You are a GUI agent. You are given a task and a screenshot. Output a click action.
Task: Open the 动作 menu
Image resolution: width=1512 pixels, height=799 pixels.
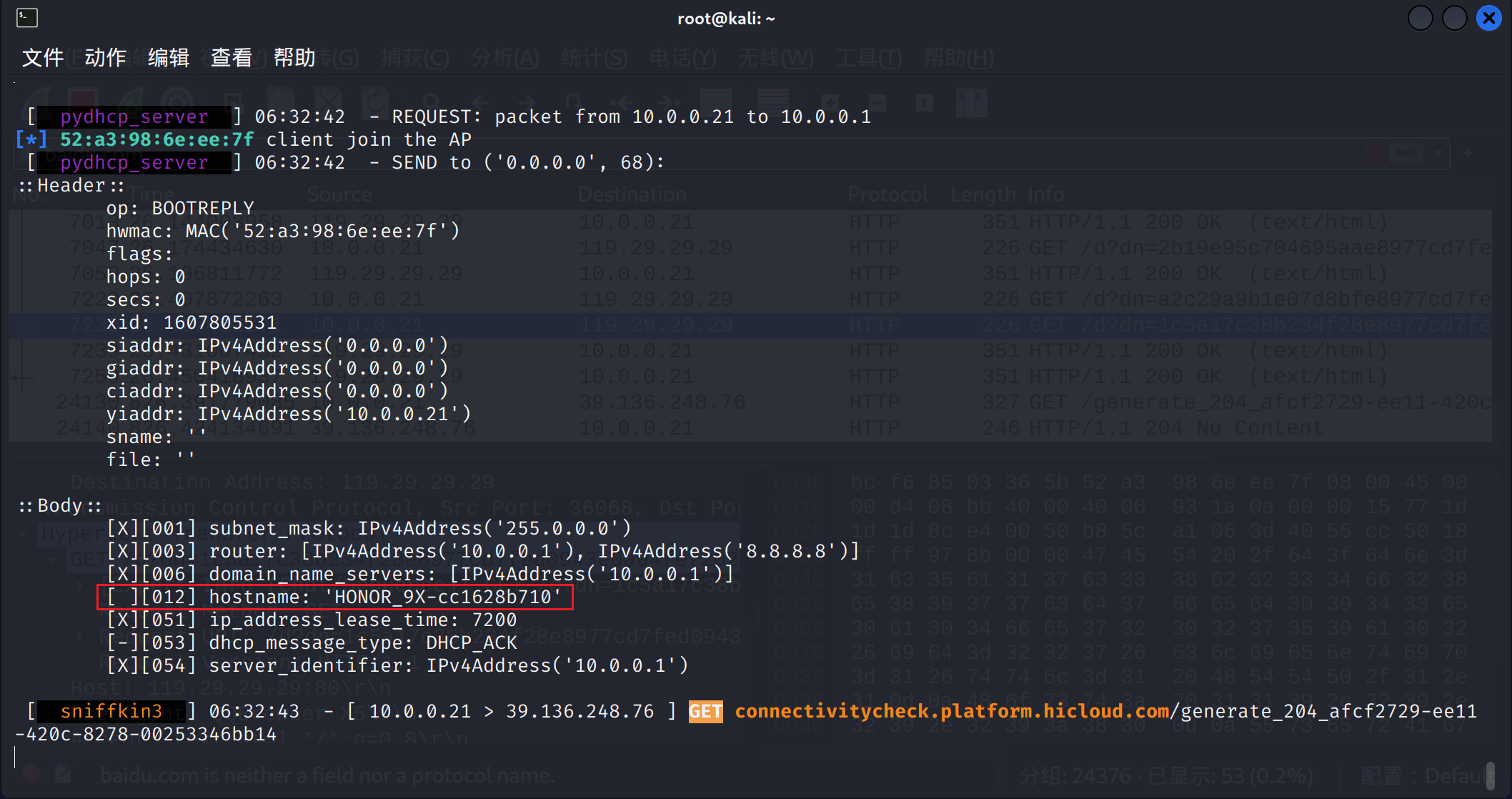(x=106, y=57)
